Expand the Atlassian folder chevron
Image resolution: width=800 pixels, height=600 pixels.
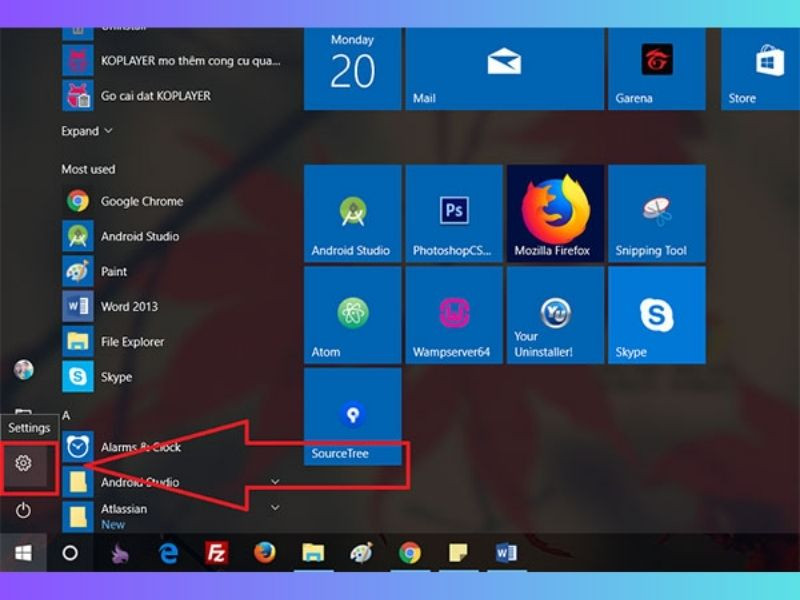275,508
